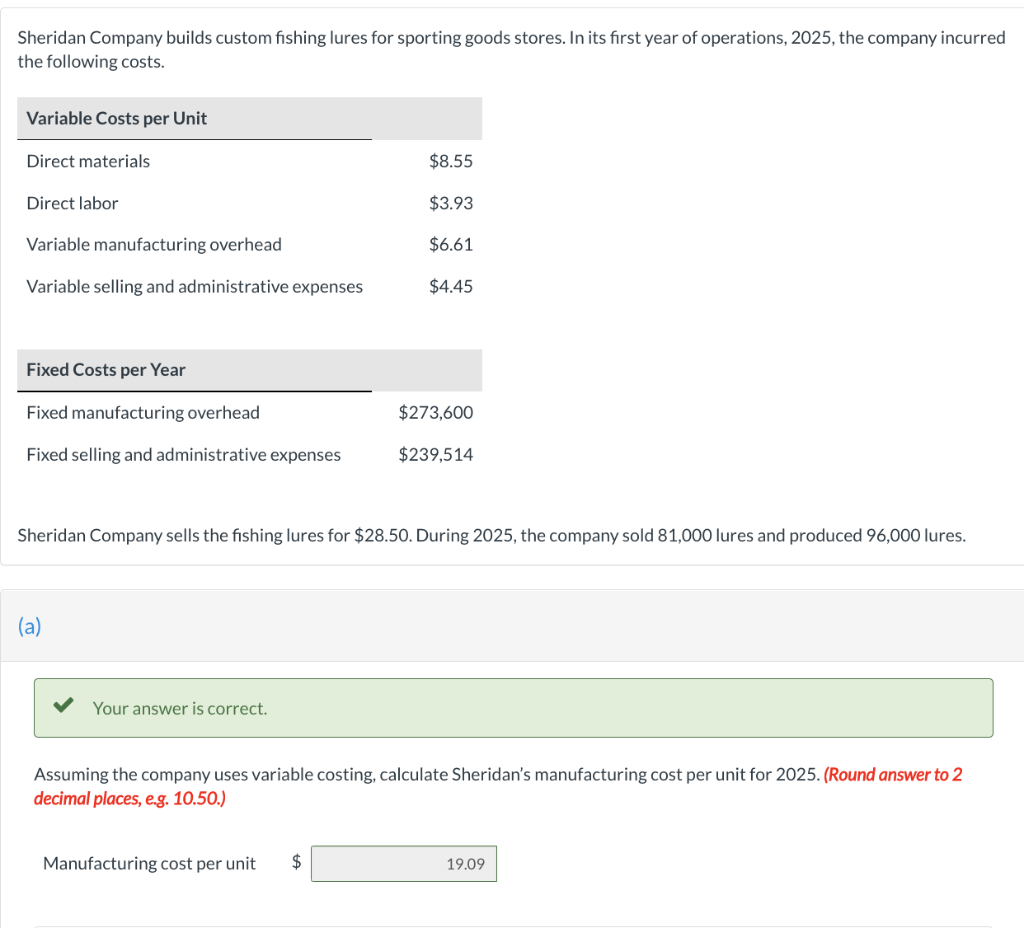Click the "Manufacturing cost per unit" answer label
Viewport: 1024px width, 928px height.
(149, 863)
